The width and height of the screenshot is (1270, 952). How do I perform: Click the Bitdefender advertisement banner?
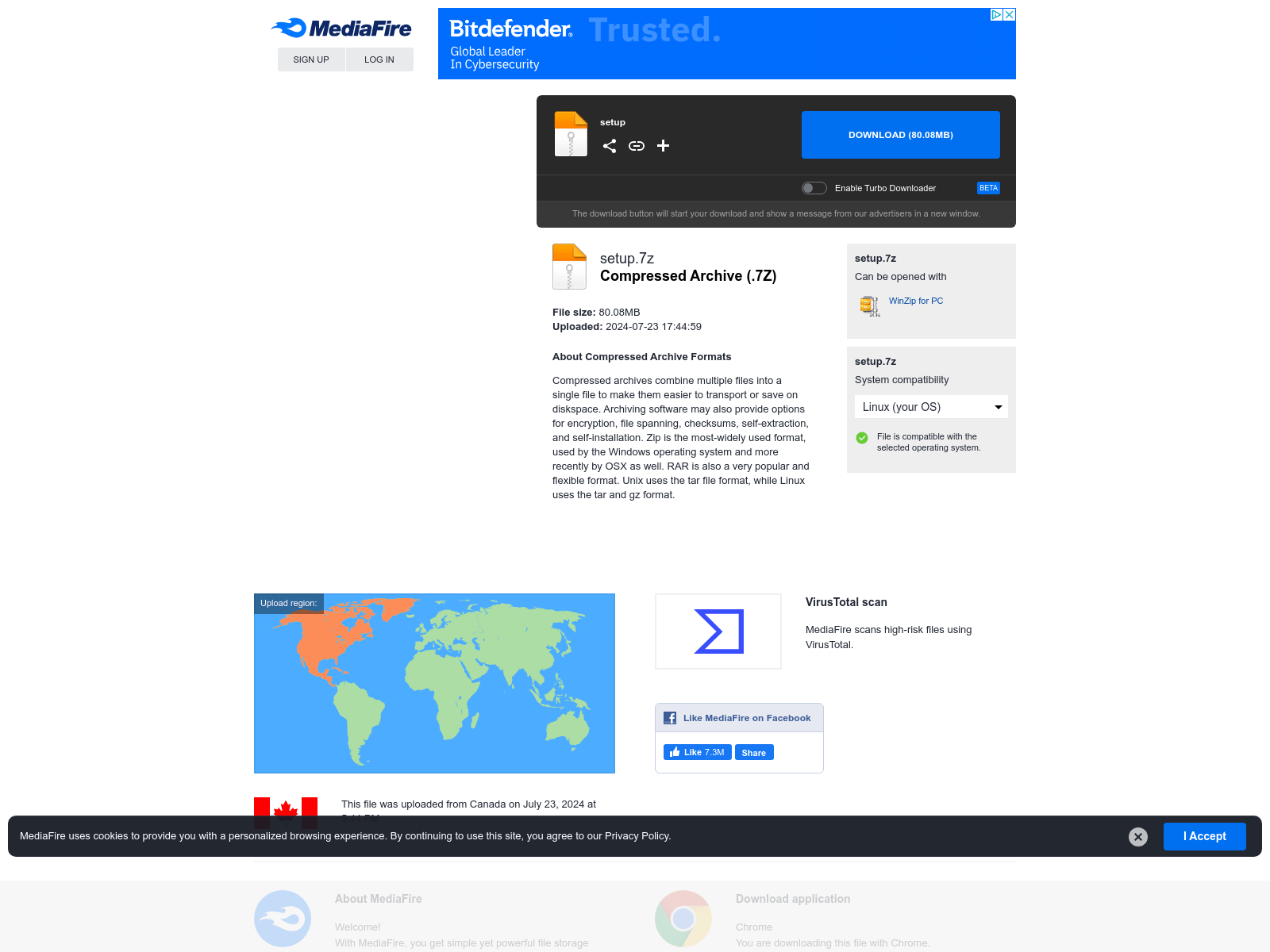(x=727, y=44)
